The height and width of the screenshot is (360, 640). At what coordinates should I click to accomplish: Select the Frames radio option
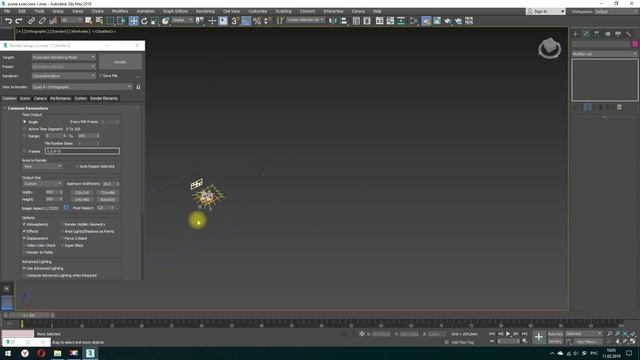click(24, 151)
